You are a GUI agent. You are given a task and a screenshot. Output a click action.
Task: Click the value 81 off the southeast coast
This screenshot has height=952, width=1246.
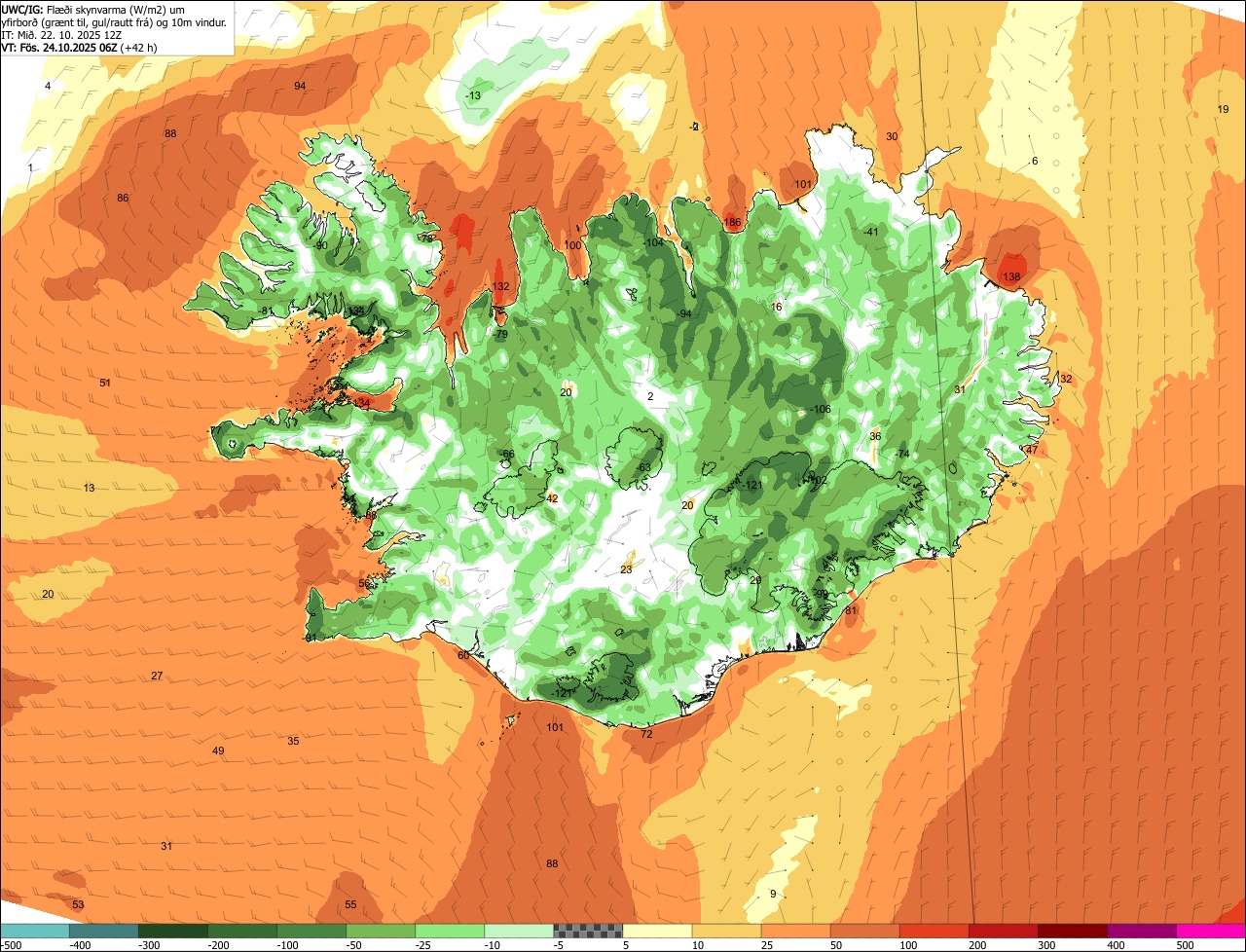[x=850, y=610]
